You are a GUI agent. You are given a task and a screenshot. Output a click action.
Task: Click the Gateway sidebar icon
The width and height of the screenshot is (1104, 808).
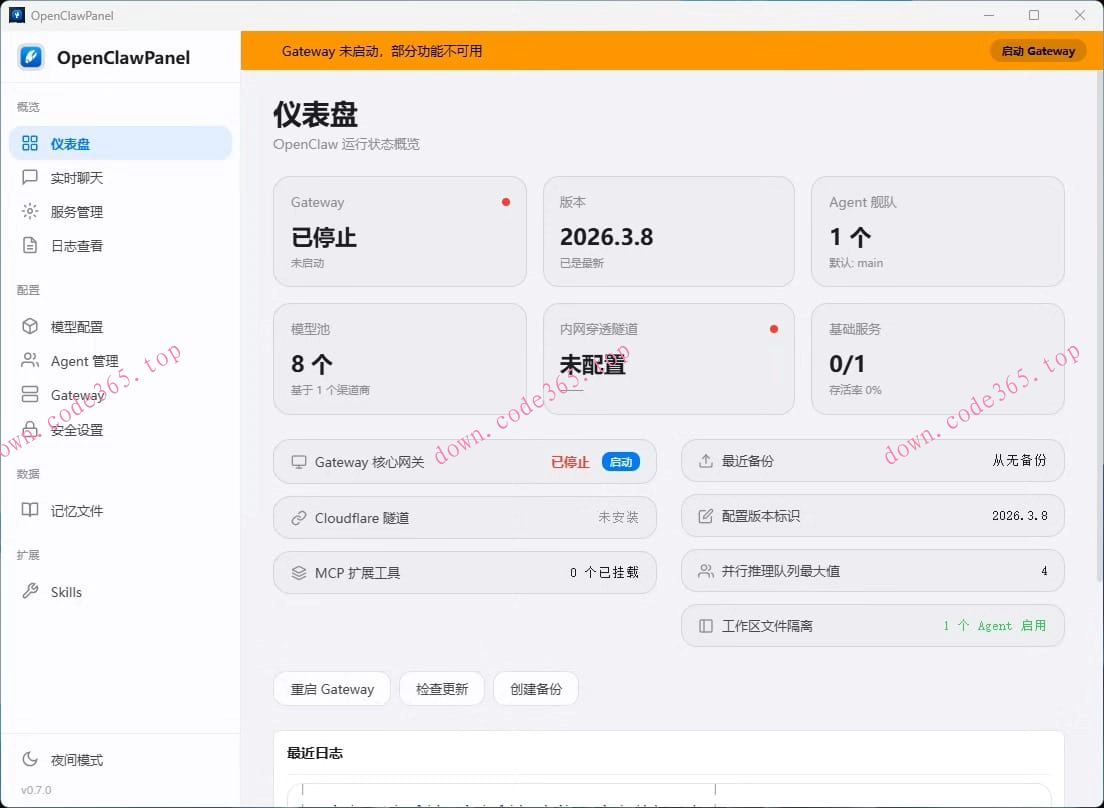(x=32, y=395)
